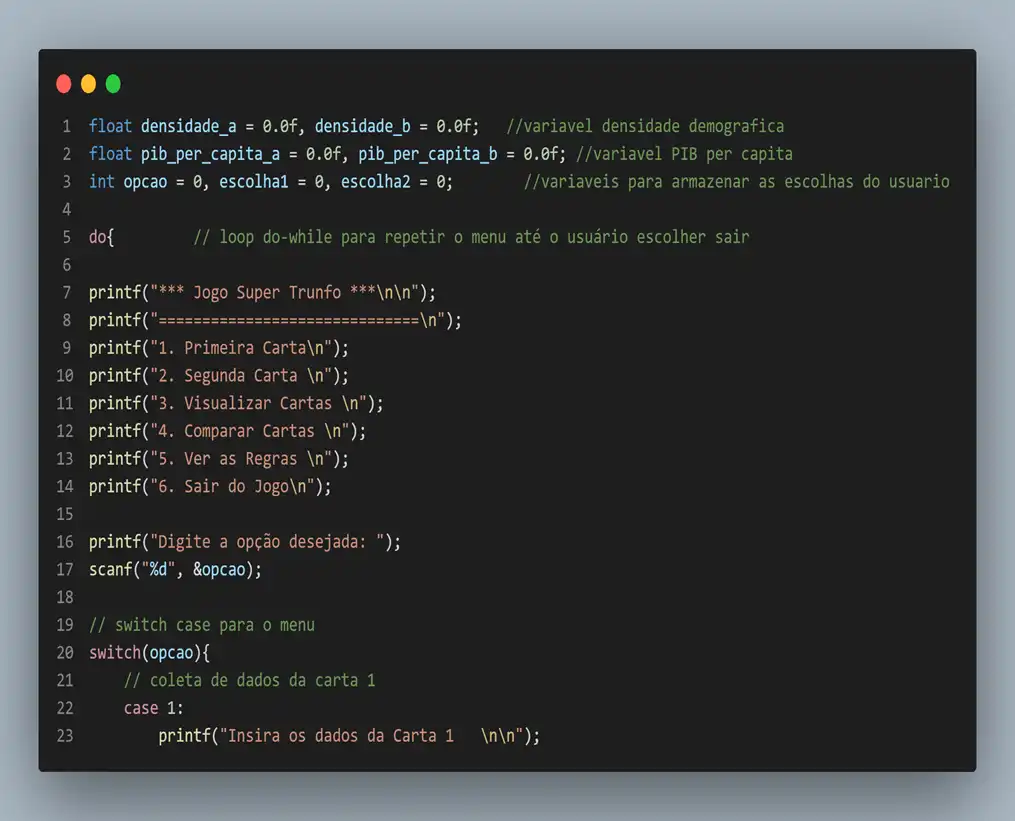The height and width of the screenshot is (821, 1015).
Task: Click the switch keyword
Action: [114, 653]
